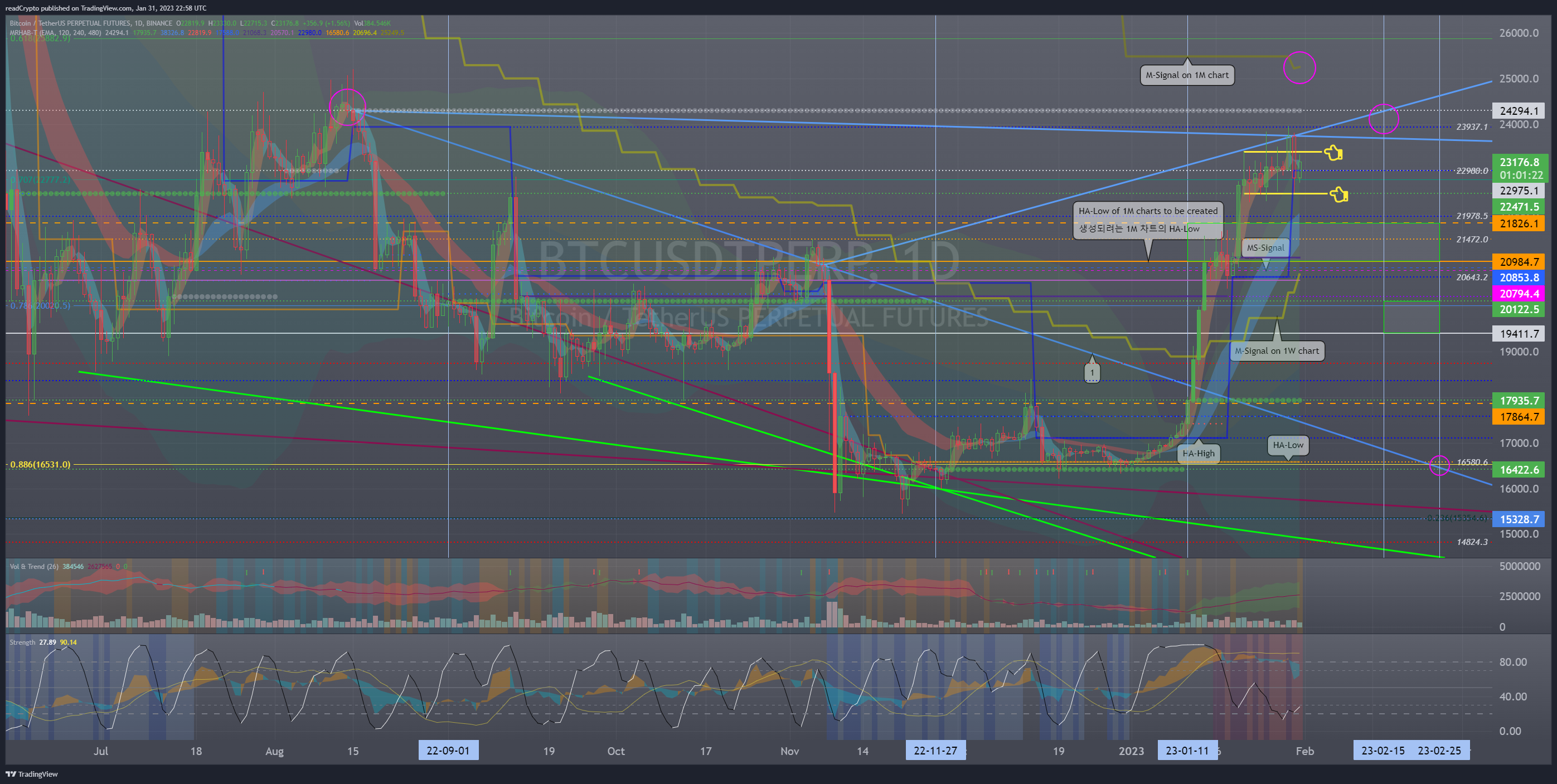
Task: Click the current price label 23176.8
Action: [1519, 162]
